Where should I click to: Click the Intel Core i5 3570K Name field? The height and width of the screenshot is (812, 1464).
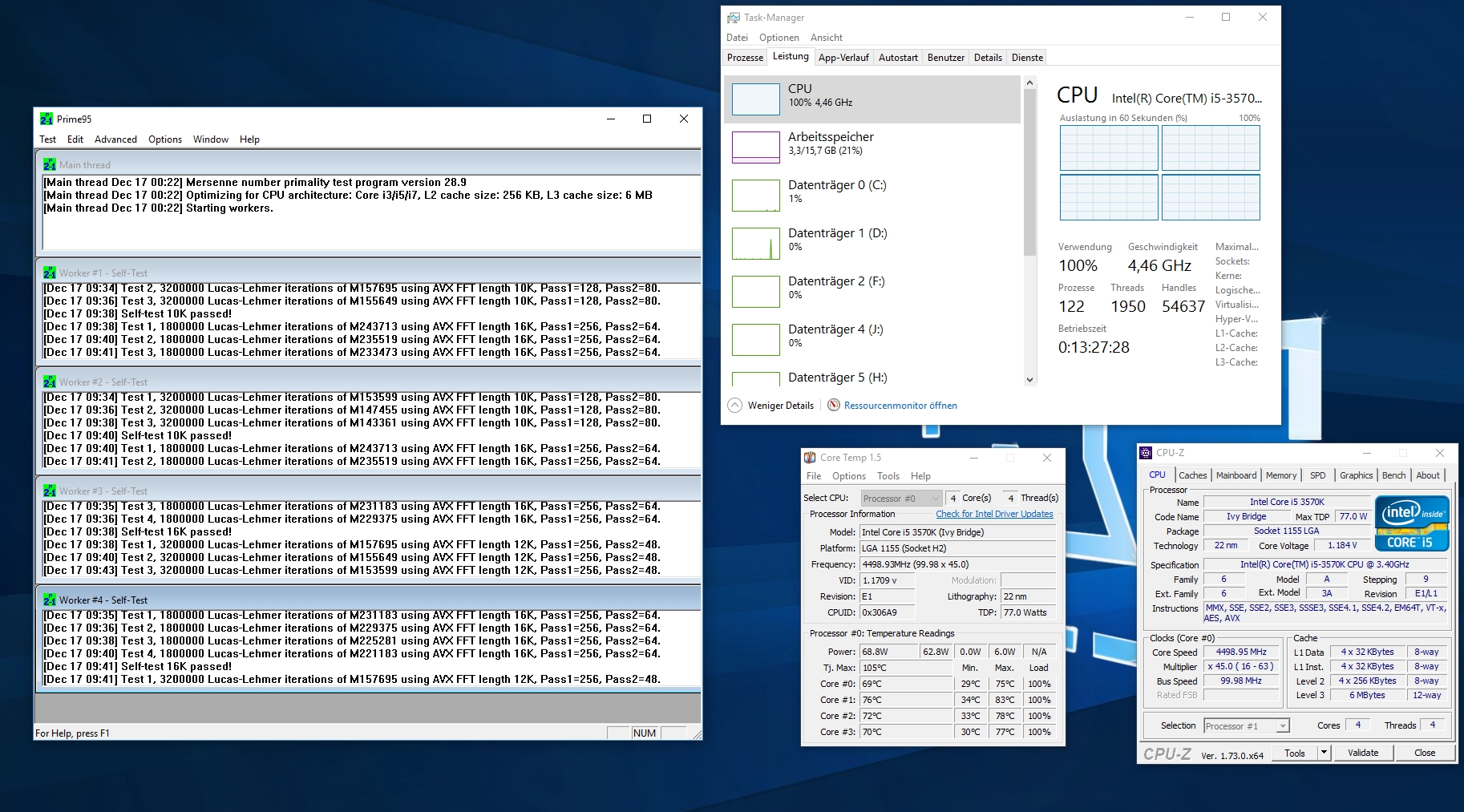coord(1287,503)
